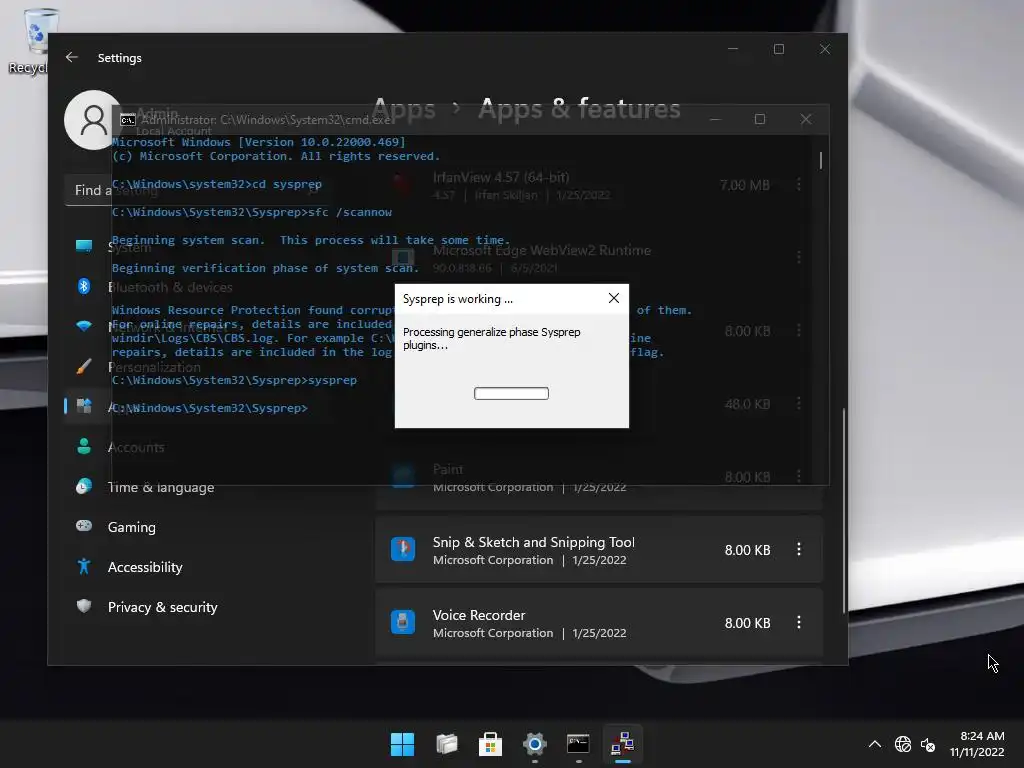Select the Snip & Sketch and Snipping Tool entry
Screen dimensions: 1024x768
click(x=599, y=550)
